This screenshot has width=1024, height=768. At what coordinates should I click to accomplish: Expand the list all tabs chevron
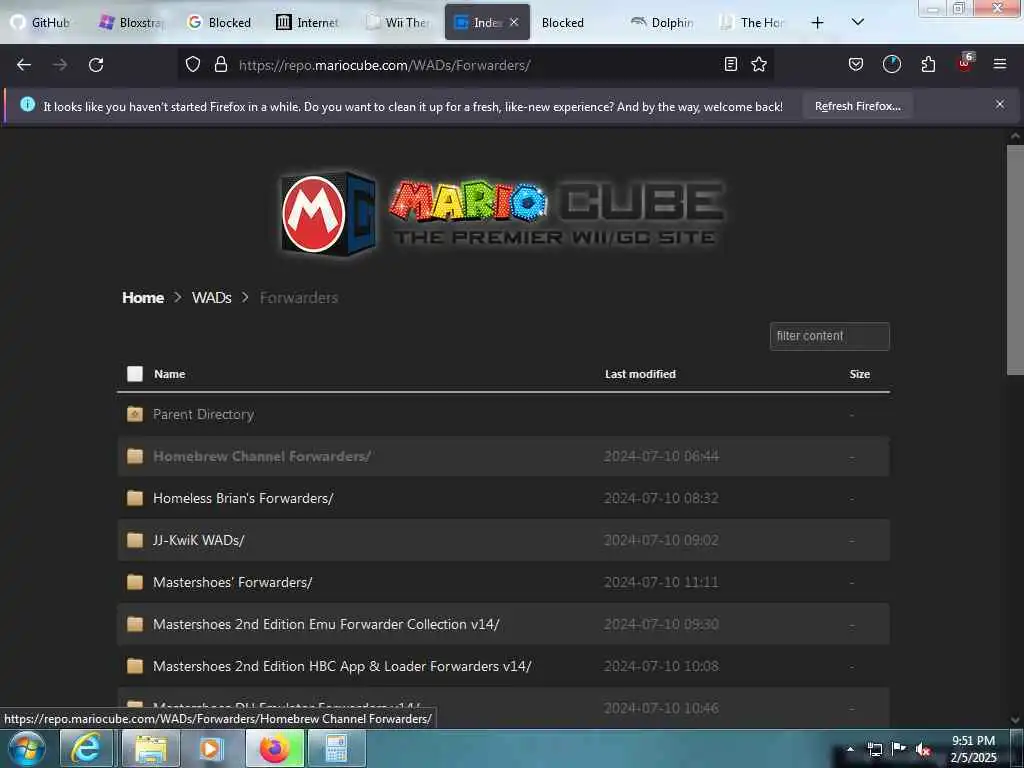click(858, 22)
